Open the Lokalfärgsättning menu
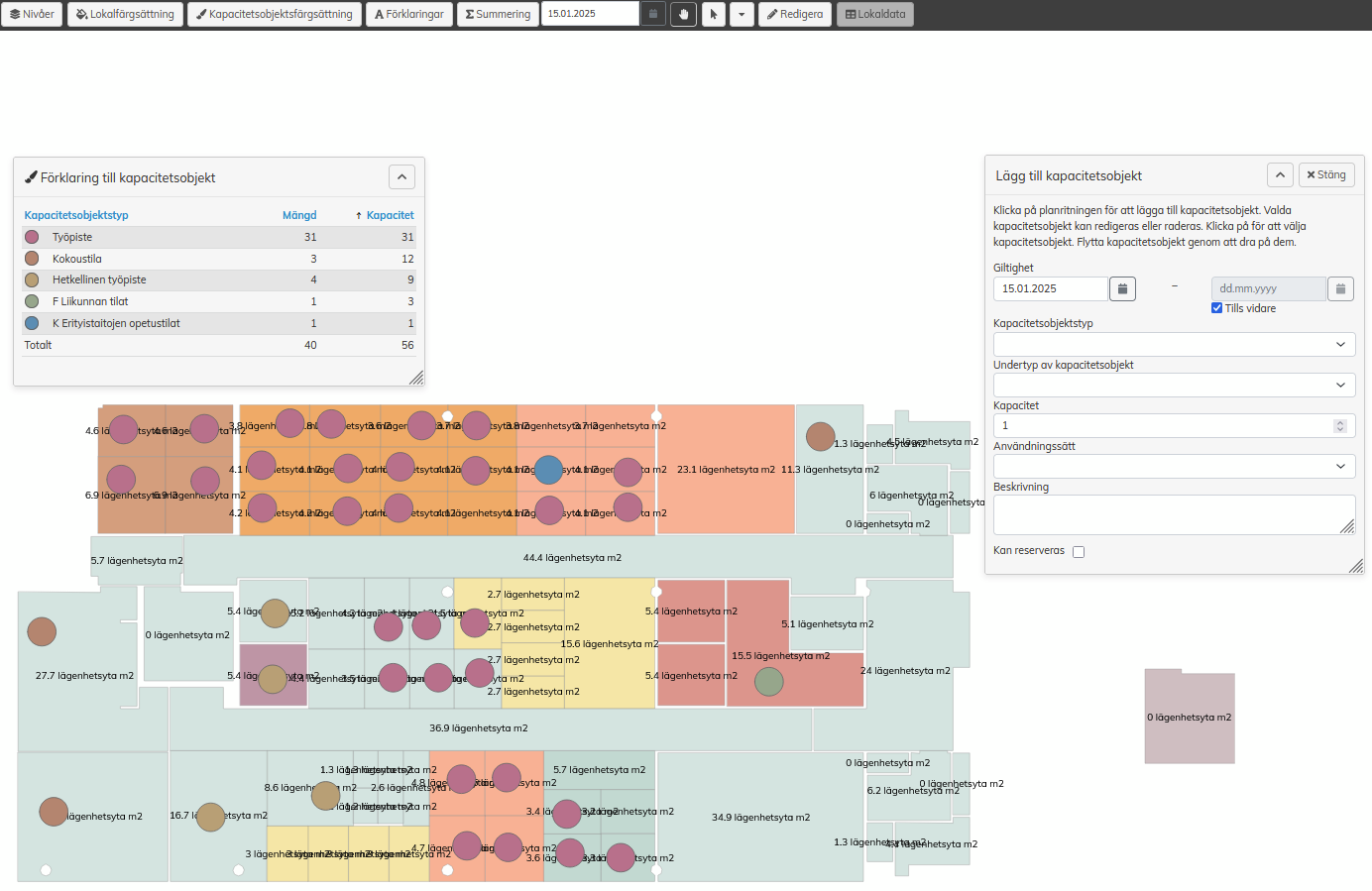 point(125,14)
